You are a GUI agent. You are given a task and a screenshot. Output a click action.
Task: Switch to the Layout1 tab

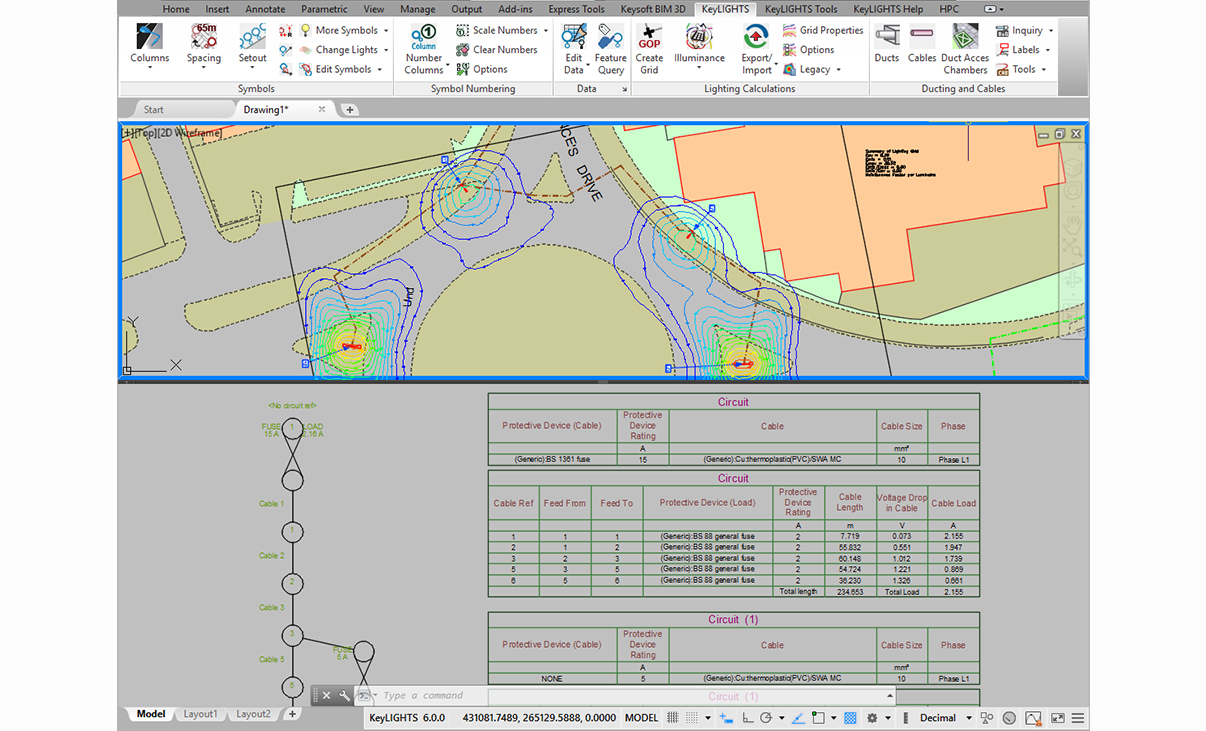pyautogui.click(x=200, y=714)
